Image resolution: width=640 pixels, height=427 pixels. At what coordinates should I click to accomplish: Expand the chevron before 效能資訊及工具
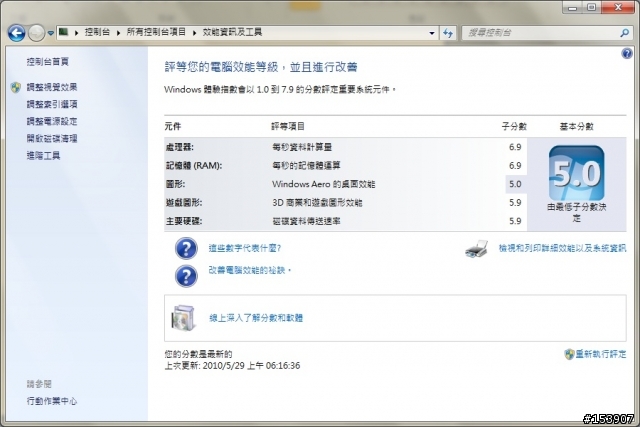click(194, 33)
